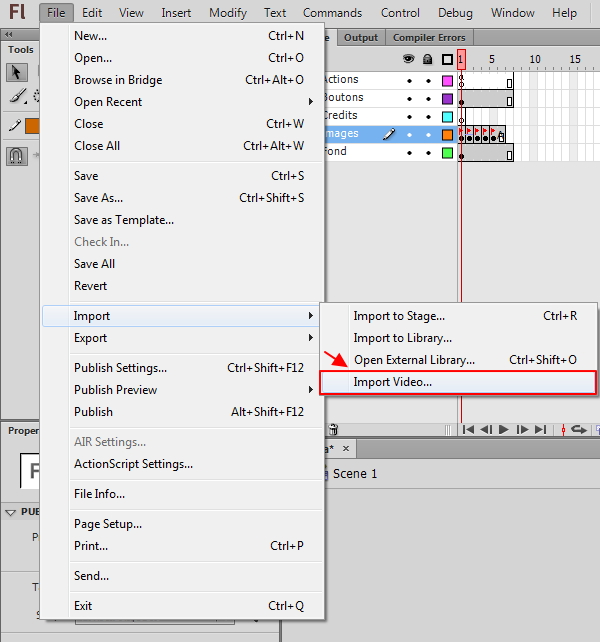The width and height of the screenshot is (600, 642).
Task: Open the Edit menu
Action: [92, 13]
